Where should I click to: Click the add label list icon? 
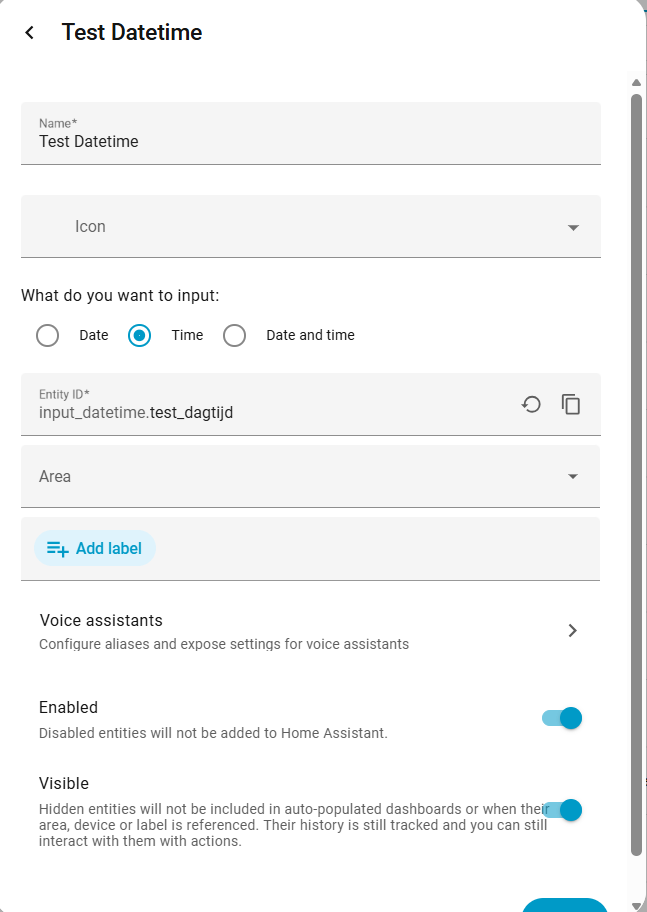pos(58,548)
